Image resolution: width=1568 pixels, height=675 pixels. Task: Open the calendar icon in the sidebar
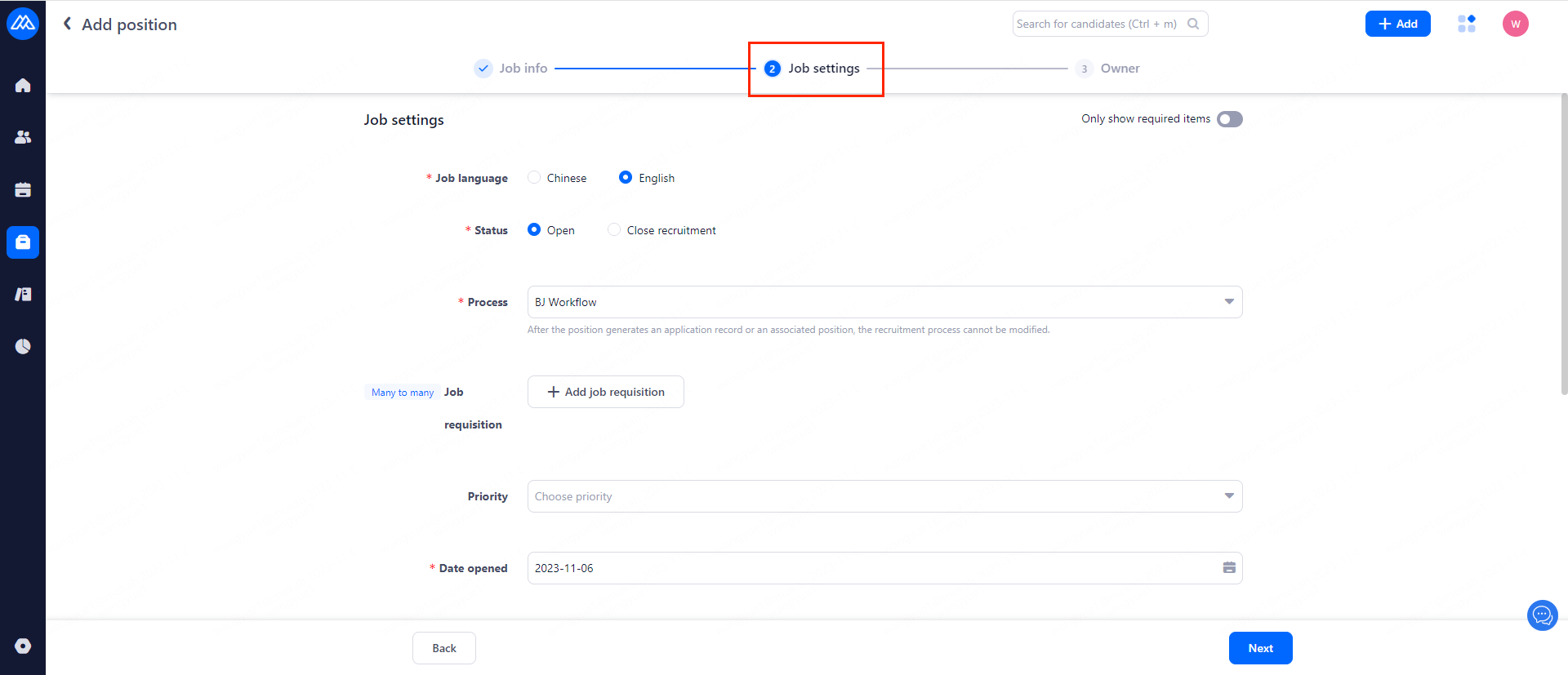point(23,190)
